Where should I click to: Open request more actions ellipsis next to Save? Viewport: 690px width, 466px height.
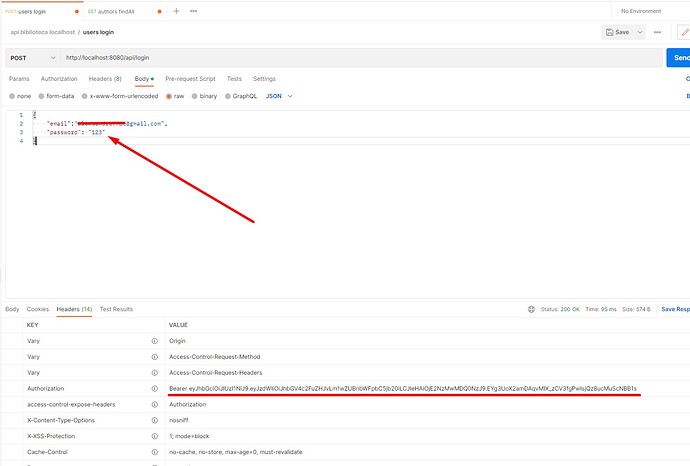click(x=657, y=32)
